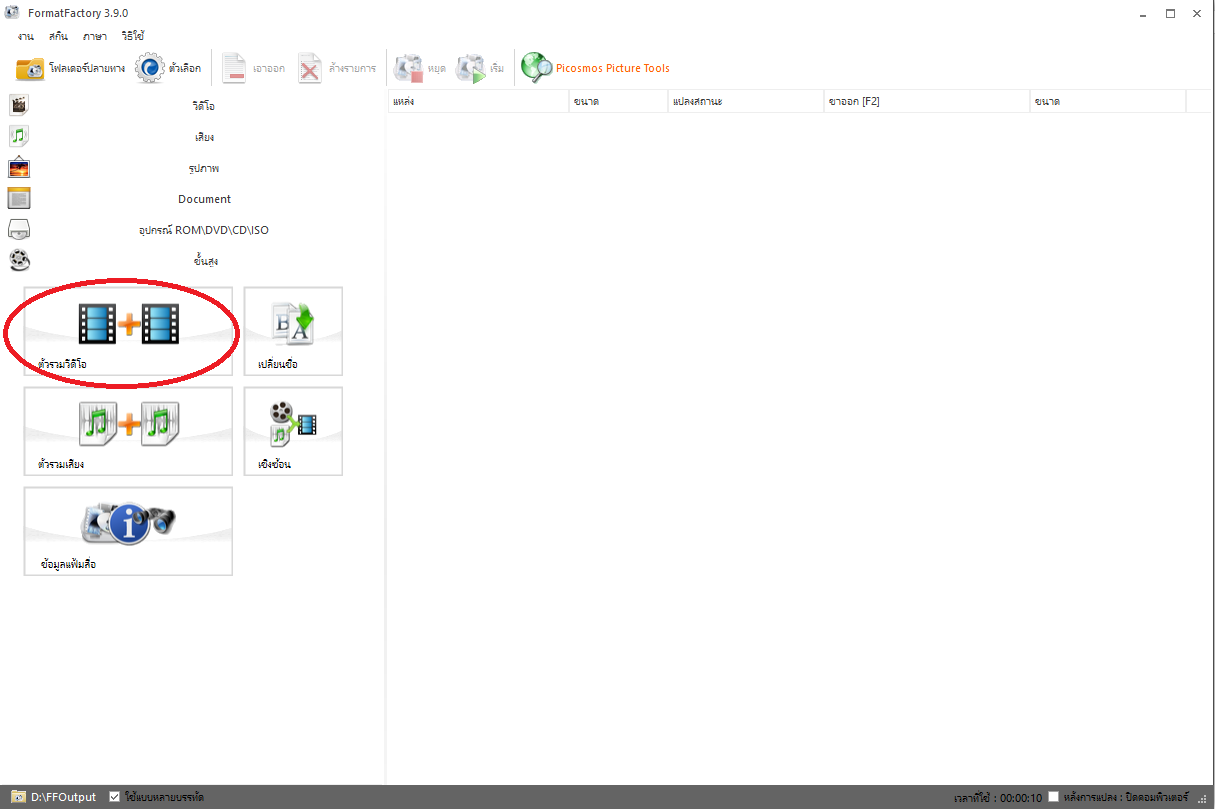Click the เชิงซ้อน Mux label
The image size is (1215, 809).
pos(274,465)
